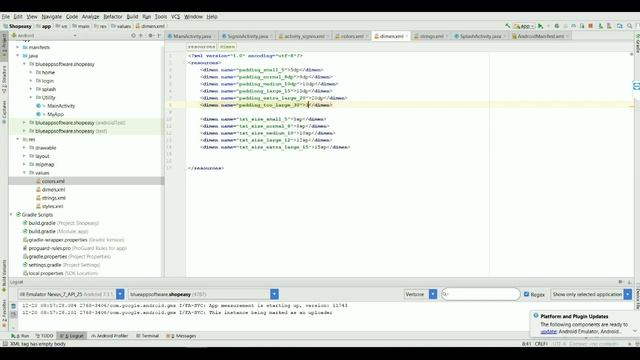Open the Analyze menu

point(91,17)
